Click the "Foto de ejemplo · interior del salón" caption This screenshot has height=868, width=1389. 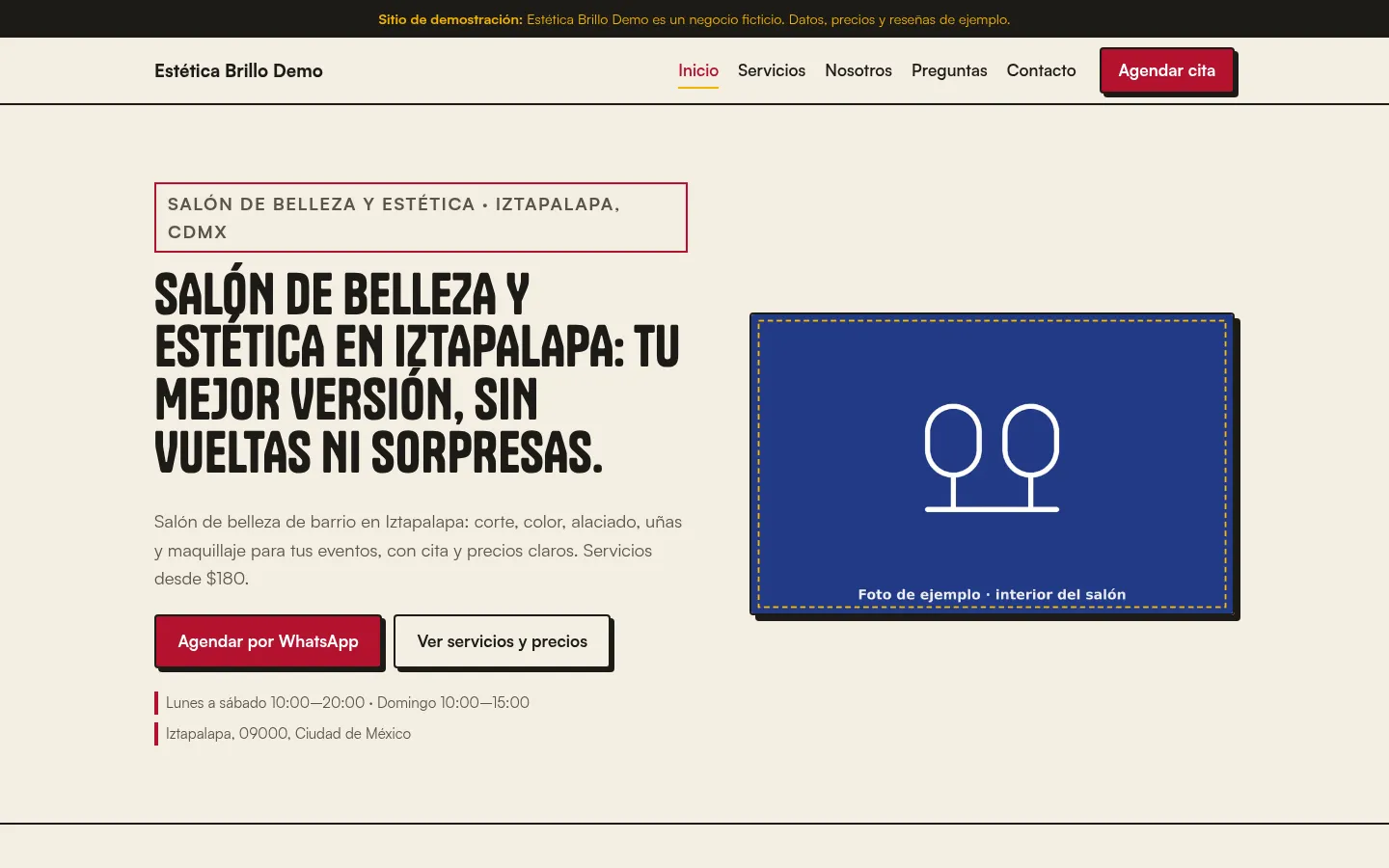(993, 594)
